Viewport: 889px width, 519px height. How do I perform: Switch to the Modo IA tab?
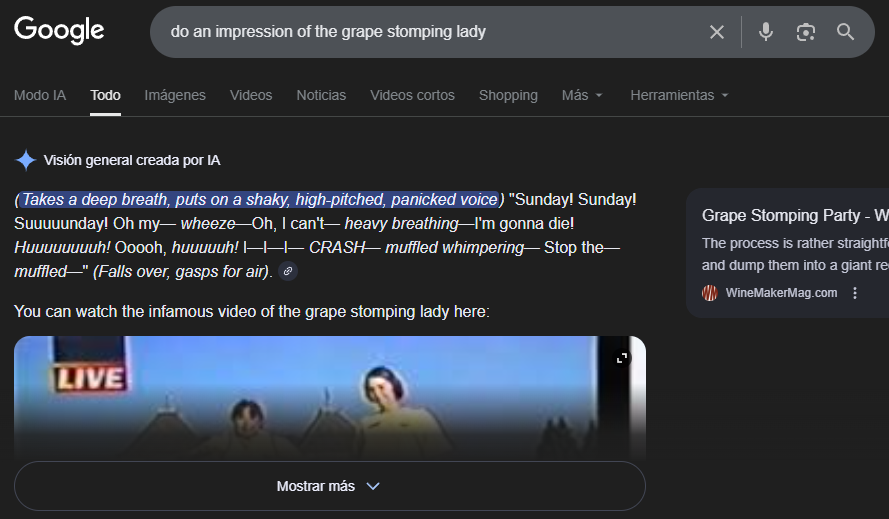click(x=40, y=95)
